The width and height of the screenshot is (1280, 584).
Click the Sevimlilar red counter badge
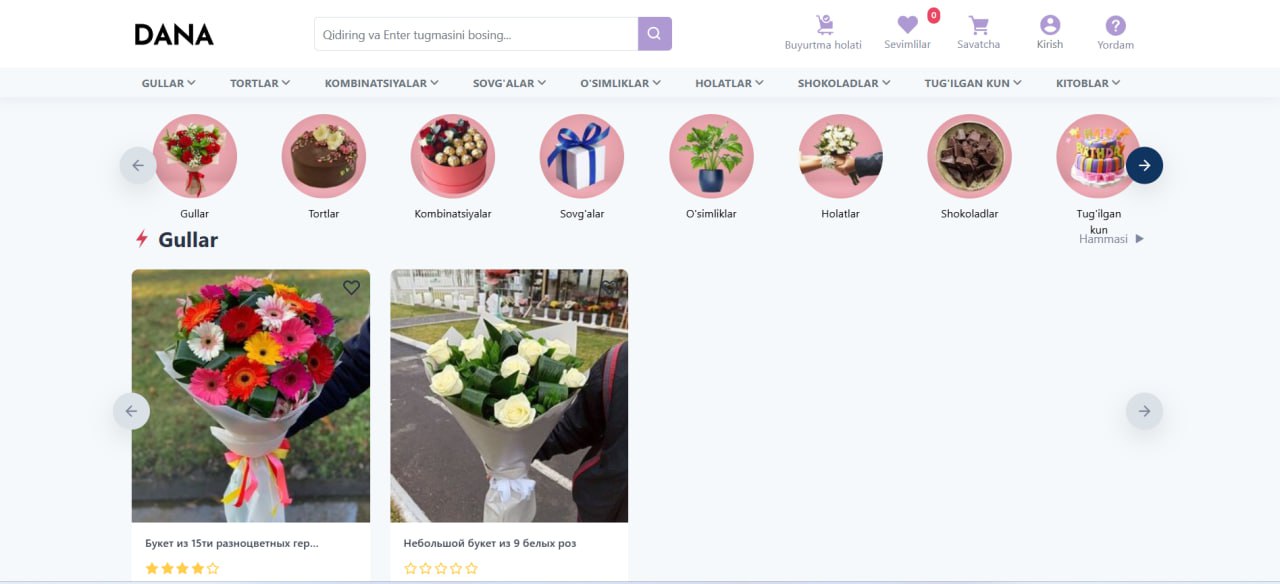[x=933, y=15]
